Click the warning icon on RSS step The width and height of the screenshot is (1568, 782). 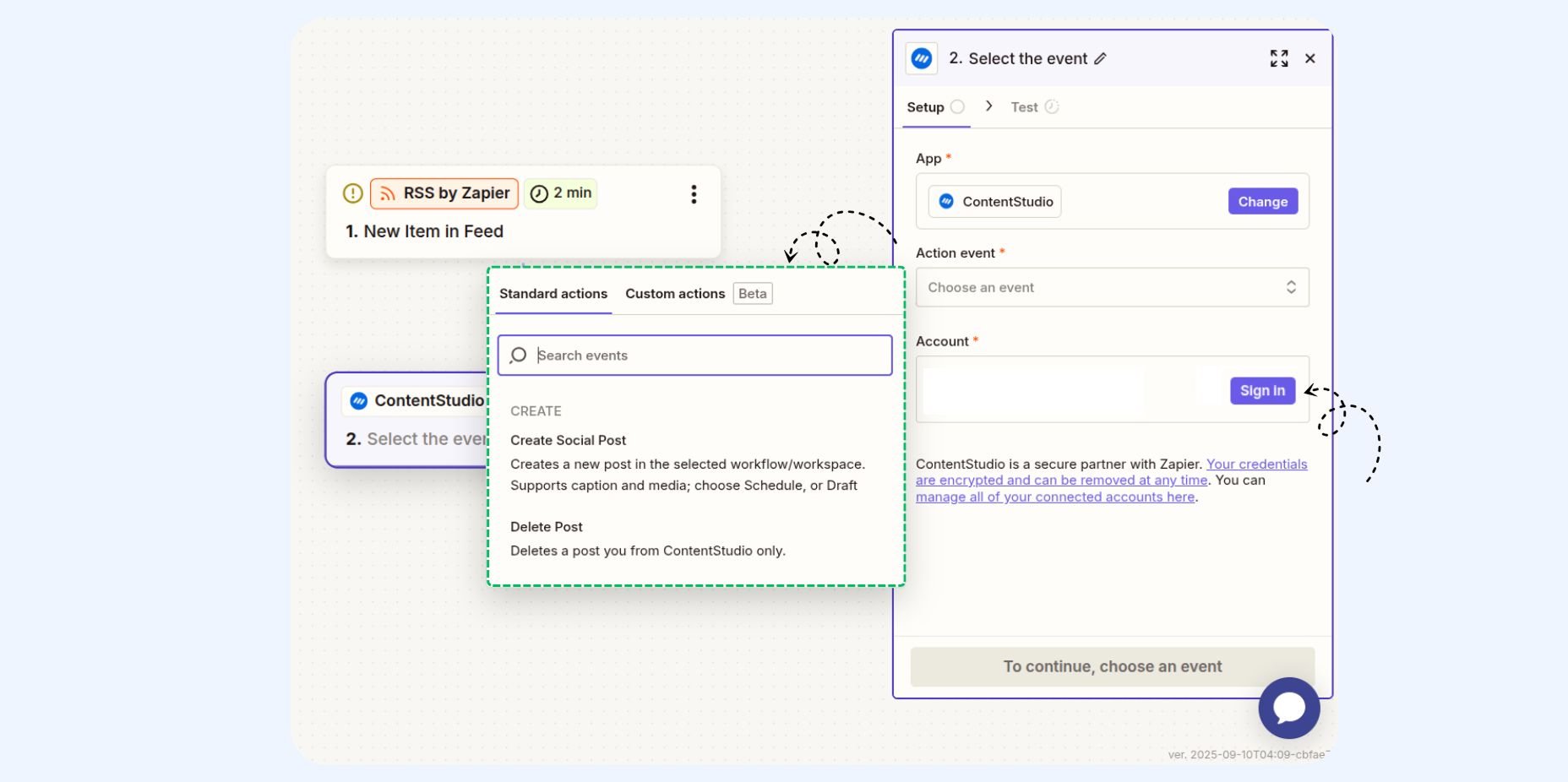352,193
